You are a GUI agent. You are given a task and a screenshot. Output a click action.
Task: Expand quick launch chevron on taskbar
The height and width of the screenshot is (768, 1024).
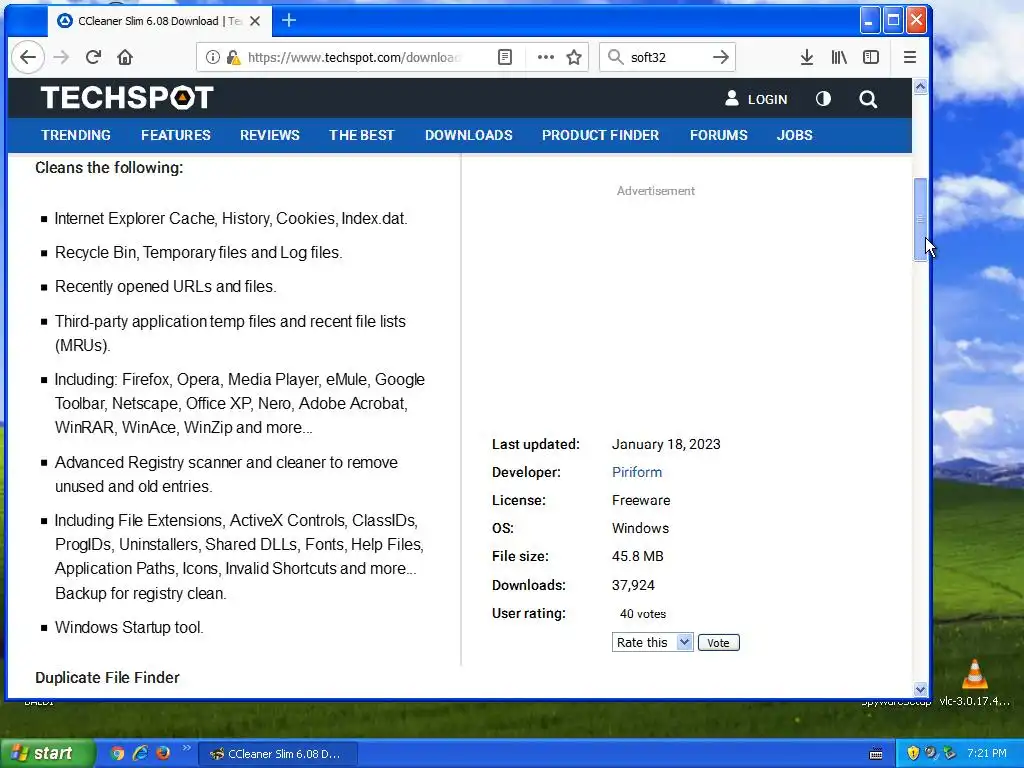186,748
